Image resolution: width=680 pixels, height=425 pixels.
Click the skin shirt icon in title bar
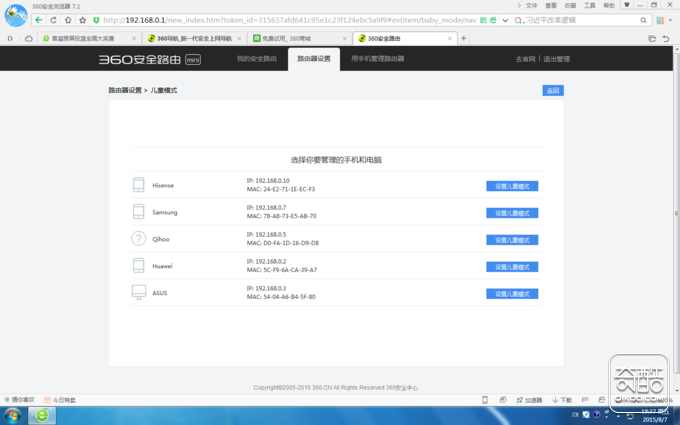click(x=626, y=5)
